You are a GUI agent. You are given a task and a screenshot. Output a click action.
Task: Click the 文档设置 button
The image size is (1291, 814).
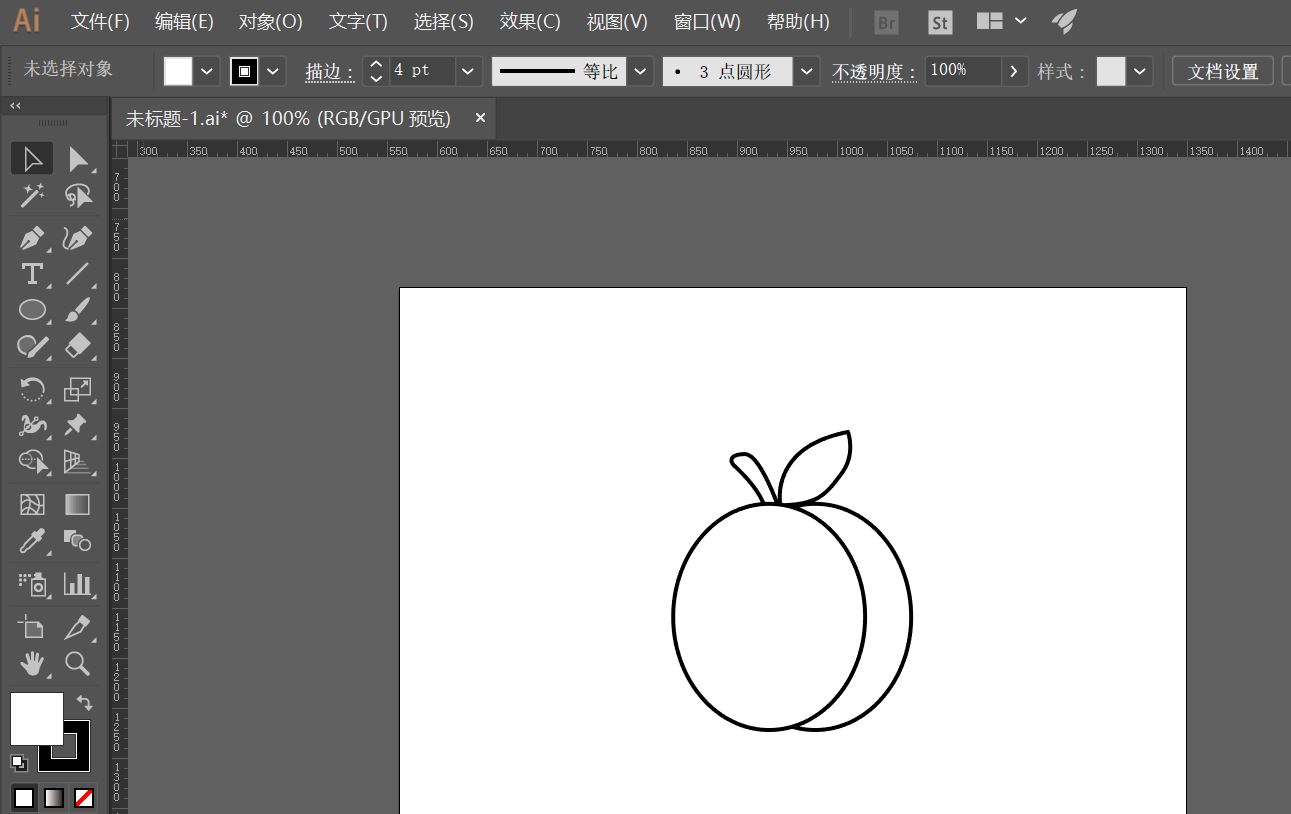(1221, 70)
